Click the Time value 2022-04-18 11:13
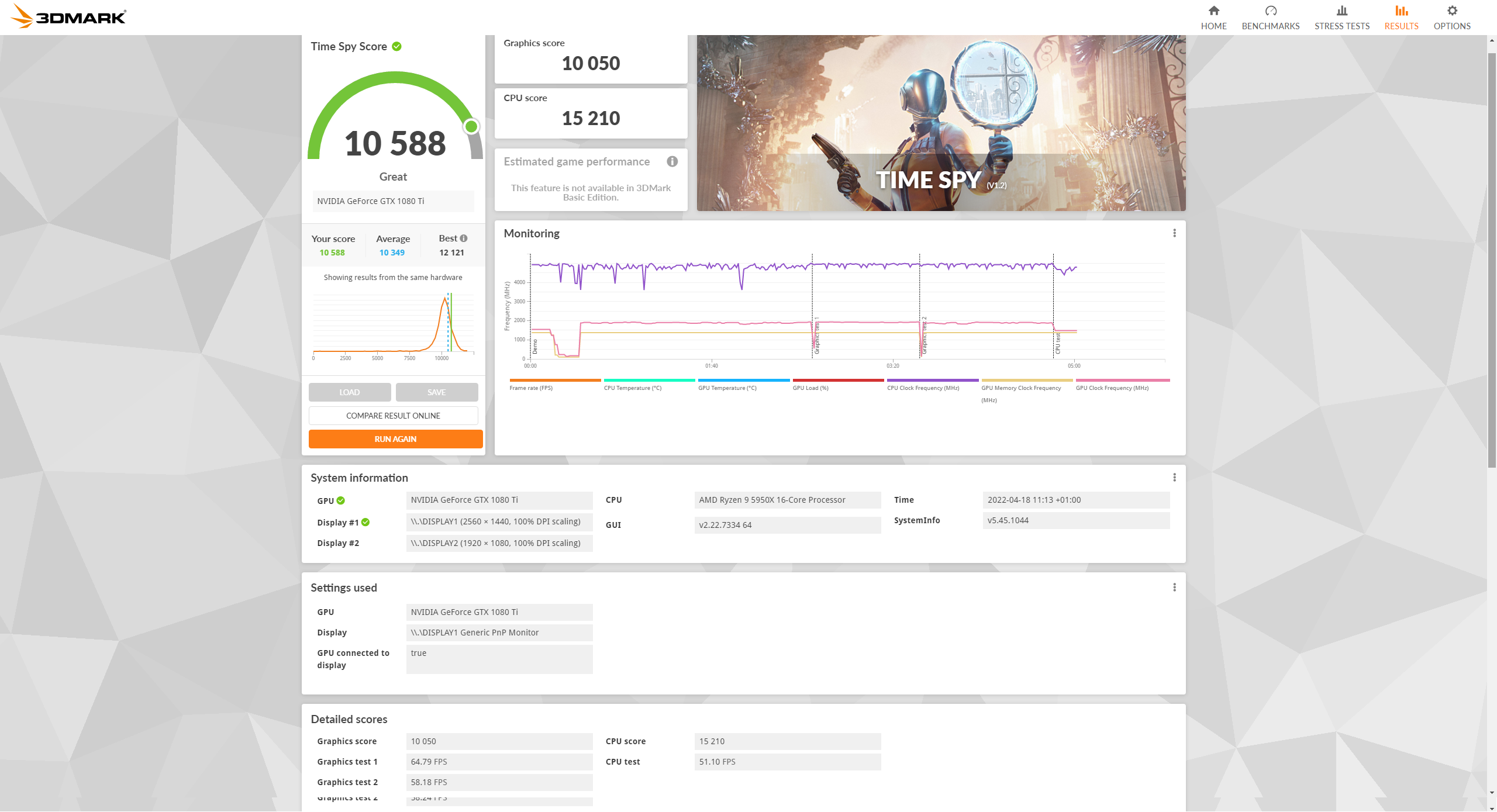Image resolution: width=1497 pixels, height=812 pixels. 1076,500
